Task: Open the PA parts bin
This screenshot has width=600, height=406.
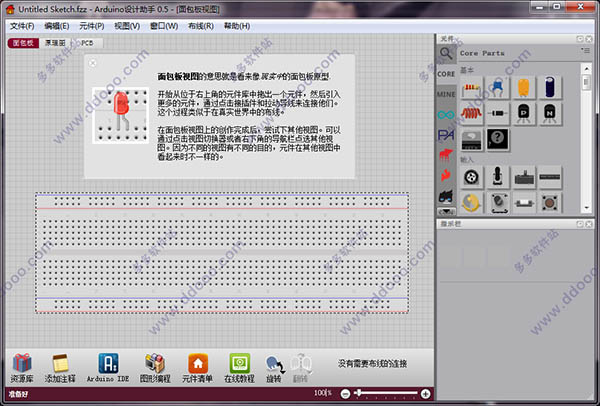Action: [446, 135]
